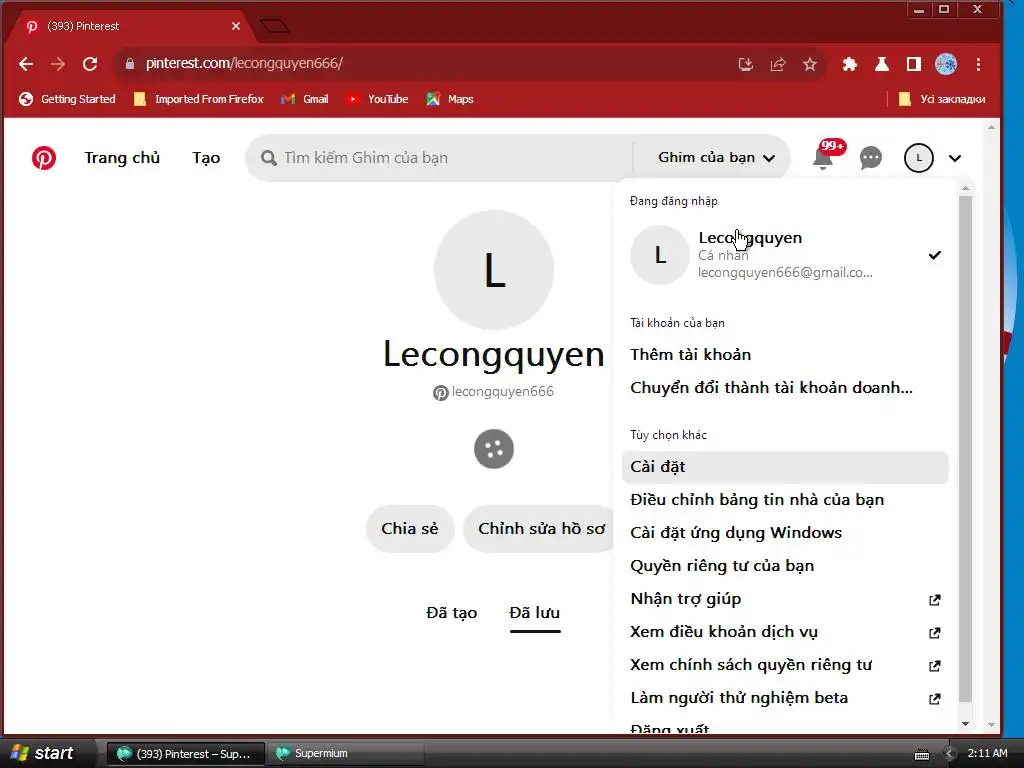Click the share page icon in address bar
Viewport: 1024px width, 768px height.
(777, 64)
